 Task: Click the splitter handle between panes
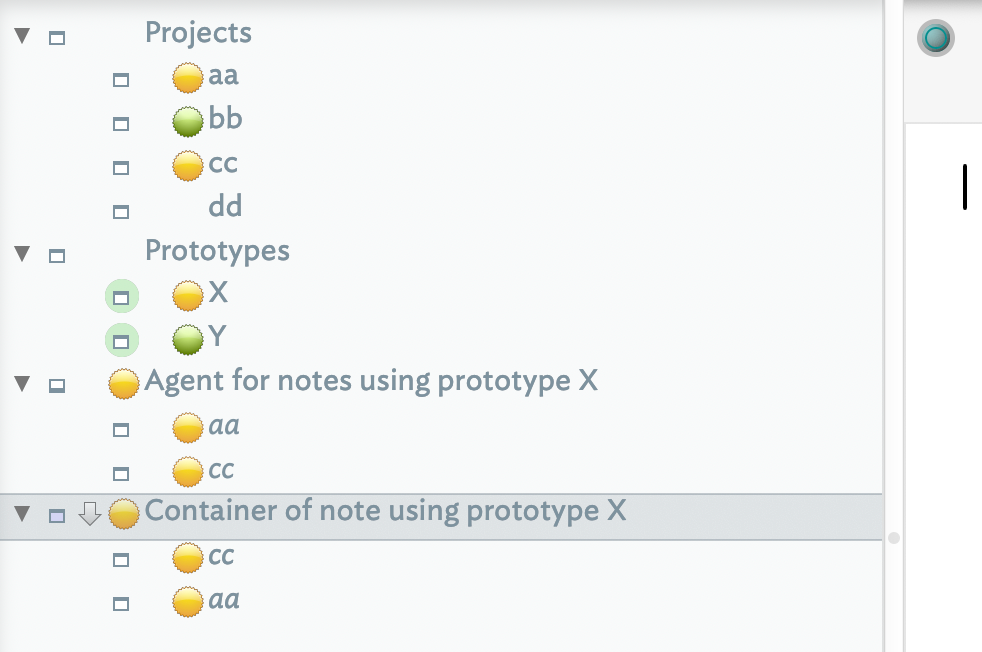pyautogui.click(x=894, y=538)
